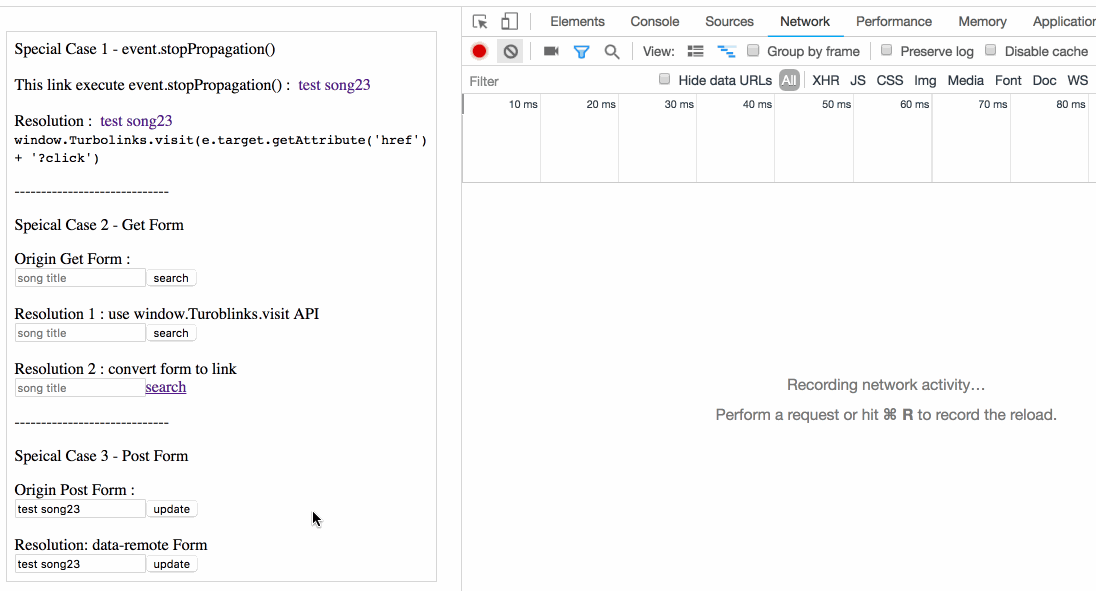Viewport: 1096px width, 591px height.
Task: Click the capture screenshots camera icon
Action: pos(551,51)
